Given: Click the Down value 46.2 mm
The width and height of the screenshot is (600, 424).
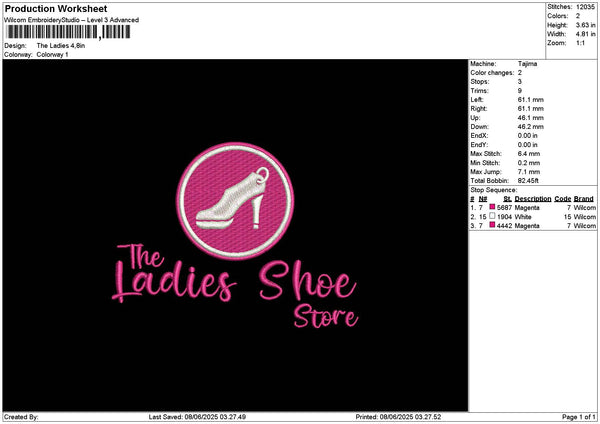Looking at the screenshot, I should [x=530, y=127].
